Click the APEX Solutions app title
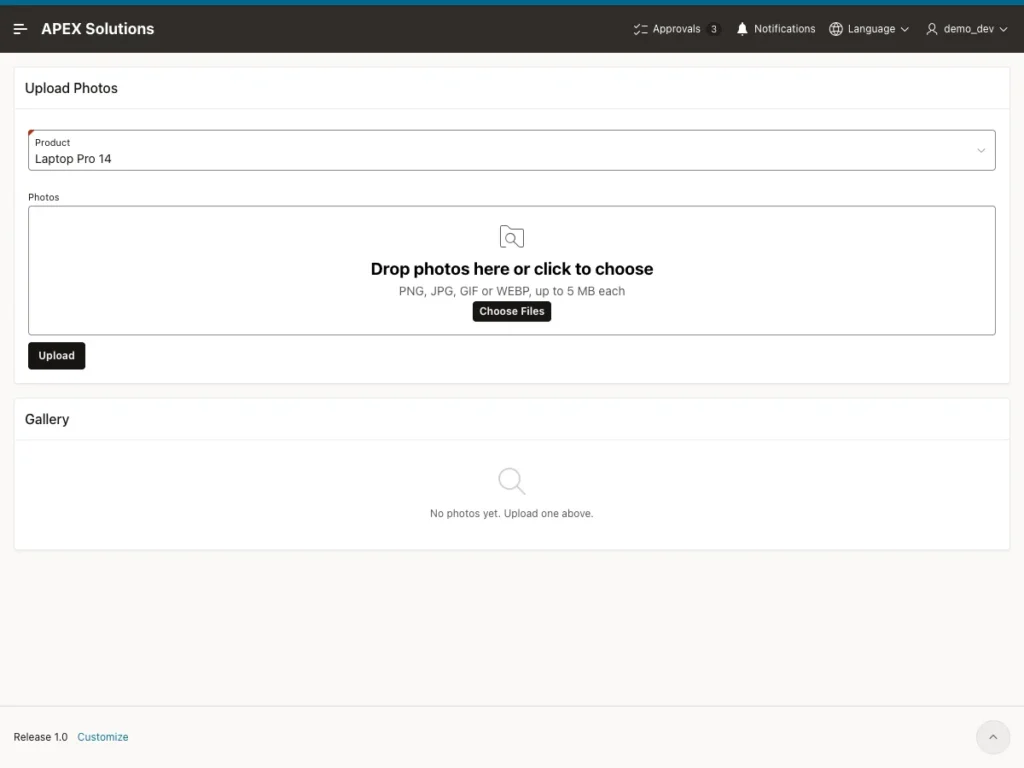This screenshot has width=1024, height=768. (98, 29)
